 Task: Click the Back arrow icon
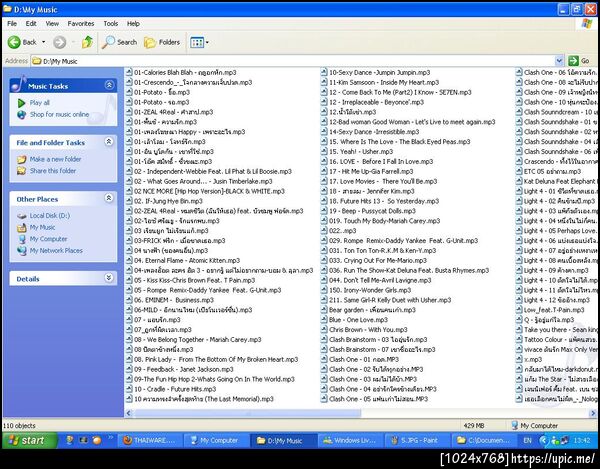[x=14, y=42]
